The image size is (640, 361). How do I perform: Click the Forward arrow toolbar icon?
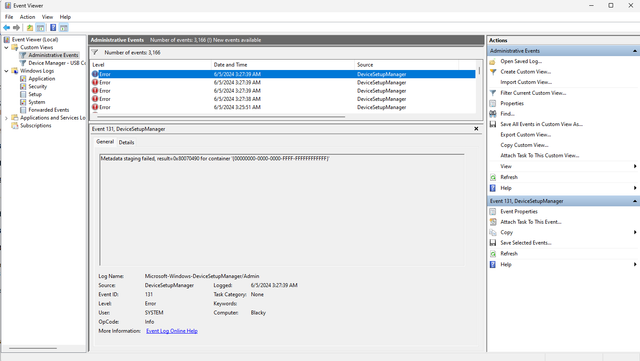pos(16,28)
